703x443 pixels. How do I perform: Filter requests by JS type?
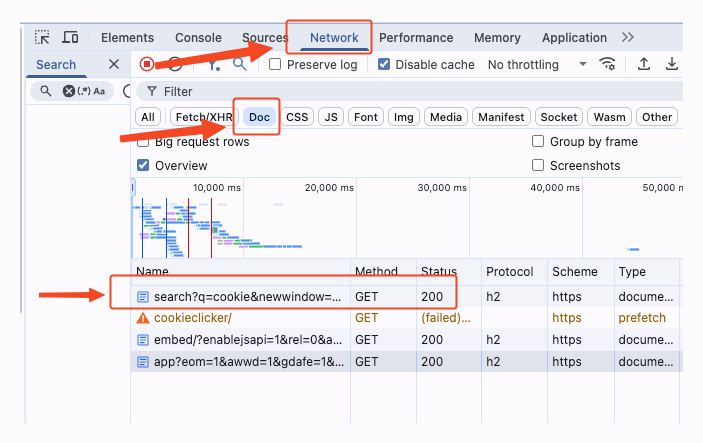click(x=331, y=117)
